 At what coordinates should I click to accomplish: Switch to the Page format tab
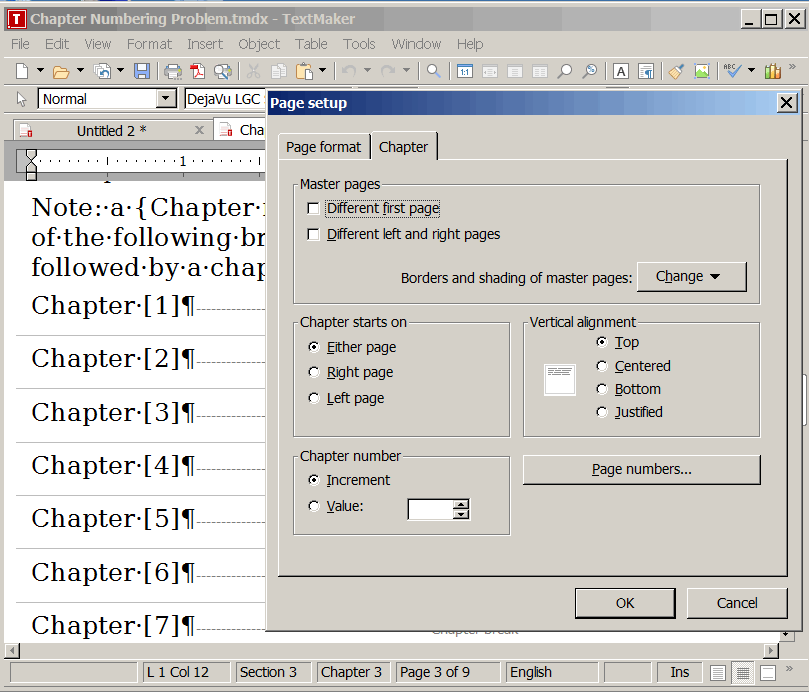tap(323, 147)
